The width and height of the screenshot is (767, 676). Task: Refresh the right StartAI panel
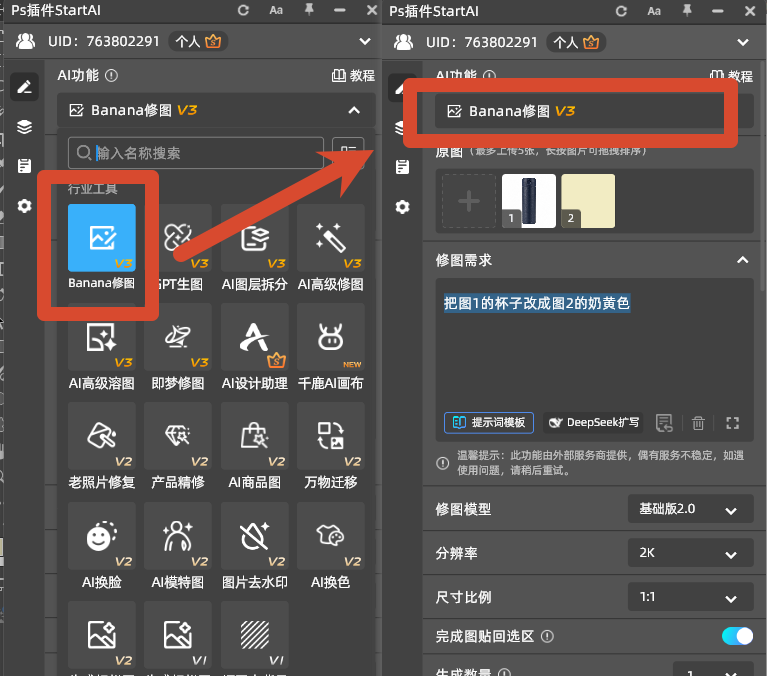click(621, 11)
